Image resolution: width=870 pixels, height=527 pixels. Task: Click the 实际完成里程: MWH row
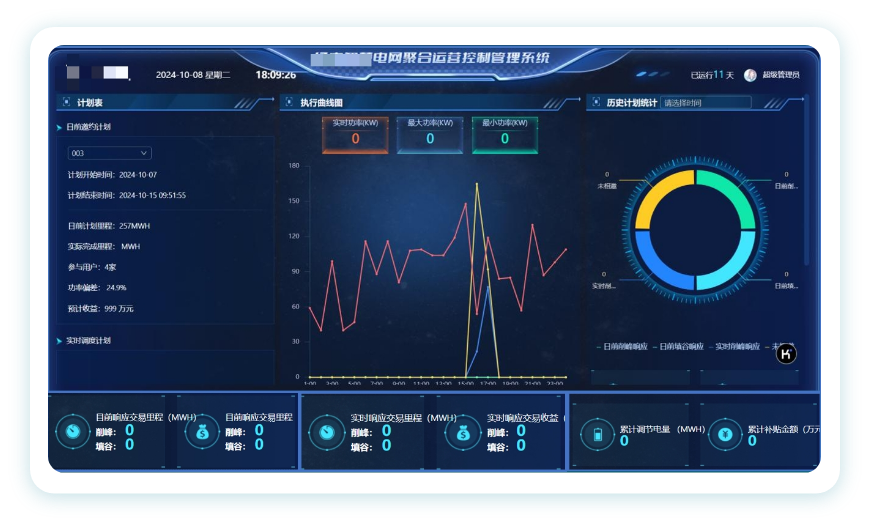click(x=104, y=246)
